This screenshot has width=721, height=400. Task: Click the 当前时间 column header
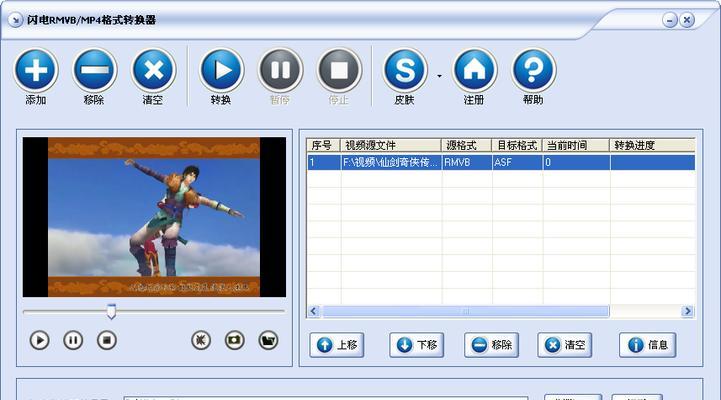pyautogui.click(x=576, y=145)
